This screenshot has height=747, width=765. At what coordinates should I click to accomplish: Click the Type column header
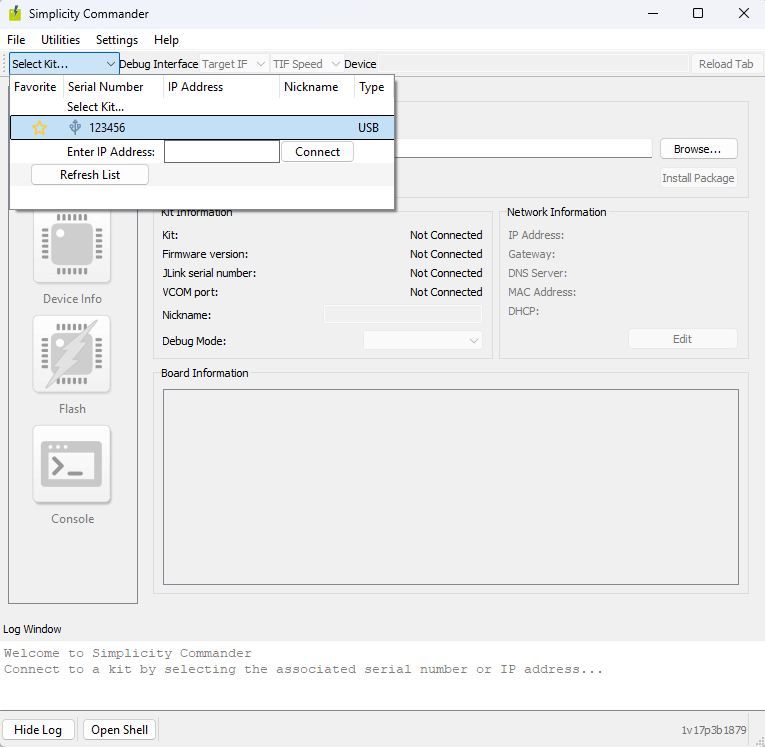click(x=372, y=87)
